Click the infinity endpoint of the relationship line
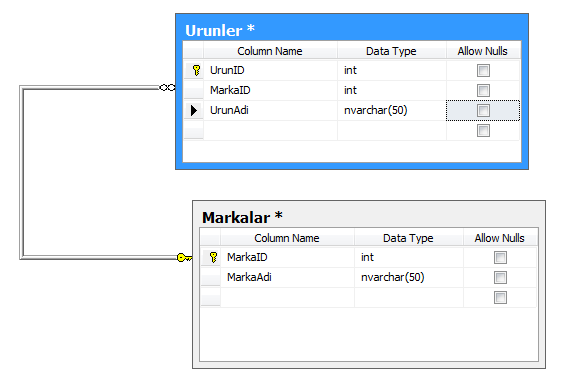 [167, 88]
